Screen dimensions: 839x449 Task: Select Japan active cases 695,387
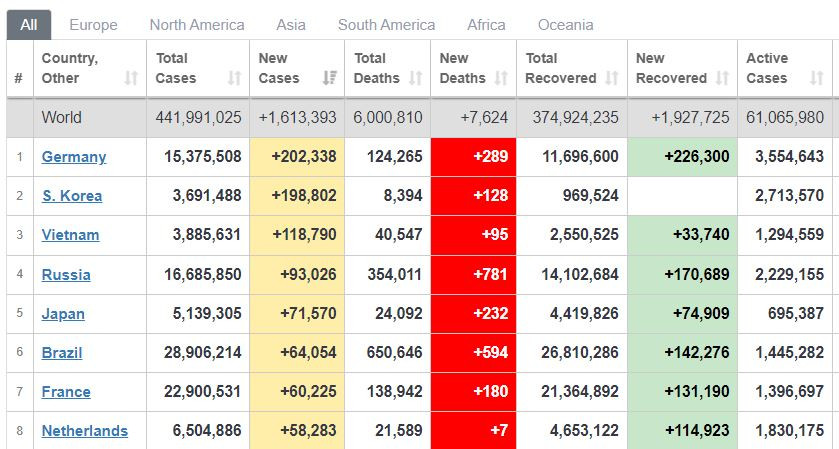pyautogui.click(x=796, y=314)
